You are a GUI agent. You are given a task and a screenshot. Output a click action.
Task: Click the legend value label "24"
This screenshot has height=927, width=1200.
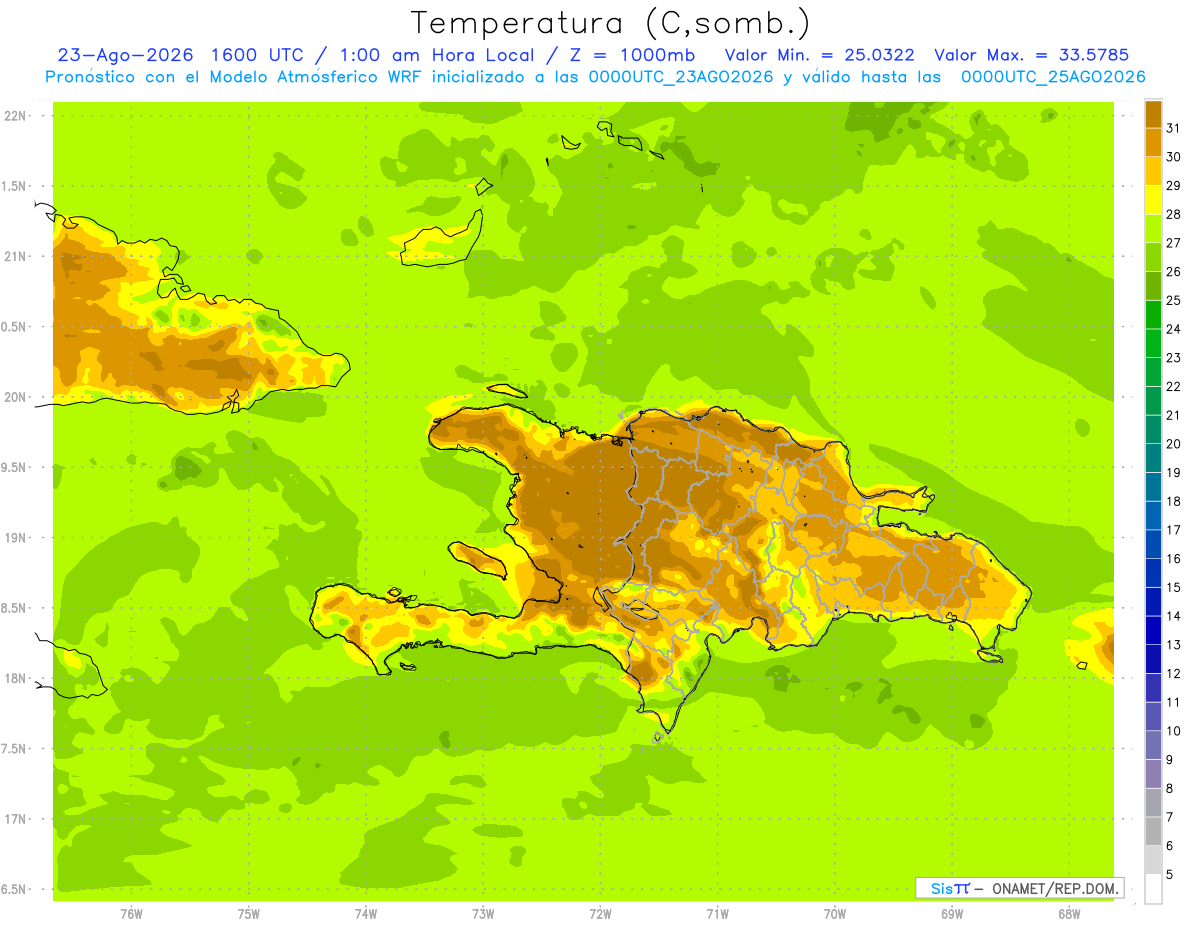tap(1174, 329)
